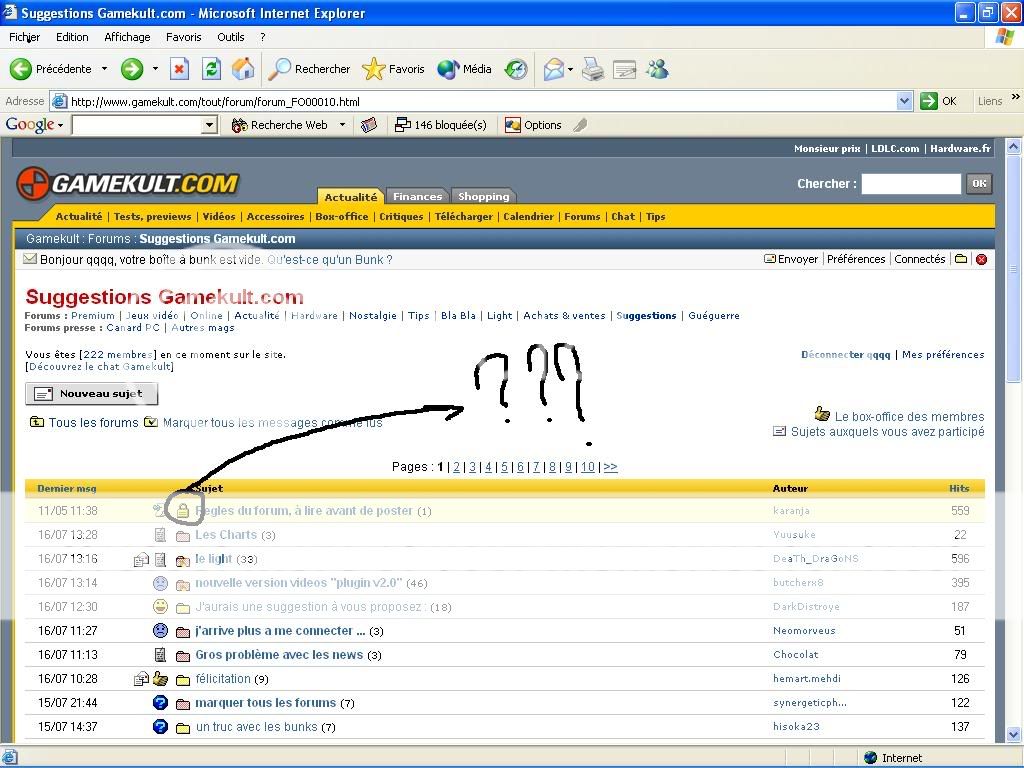Open the Précédente back history dropdown arrow

102,69
